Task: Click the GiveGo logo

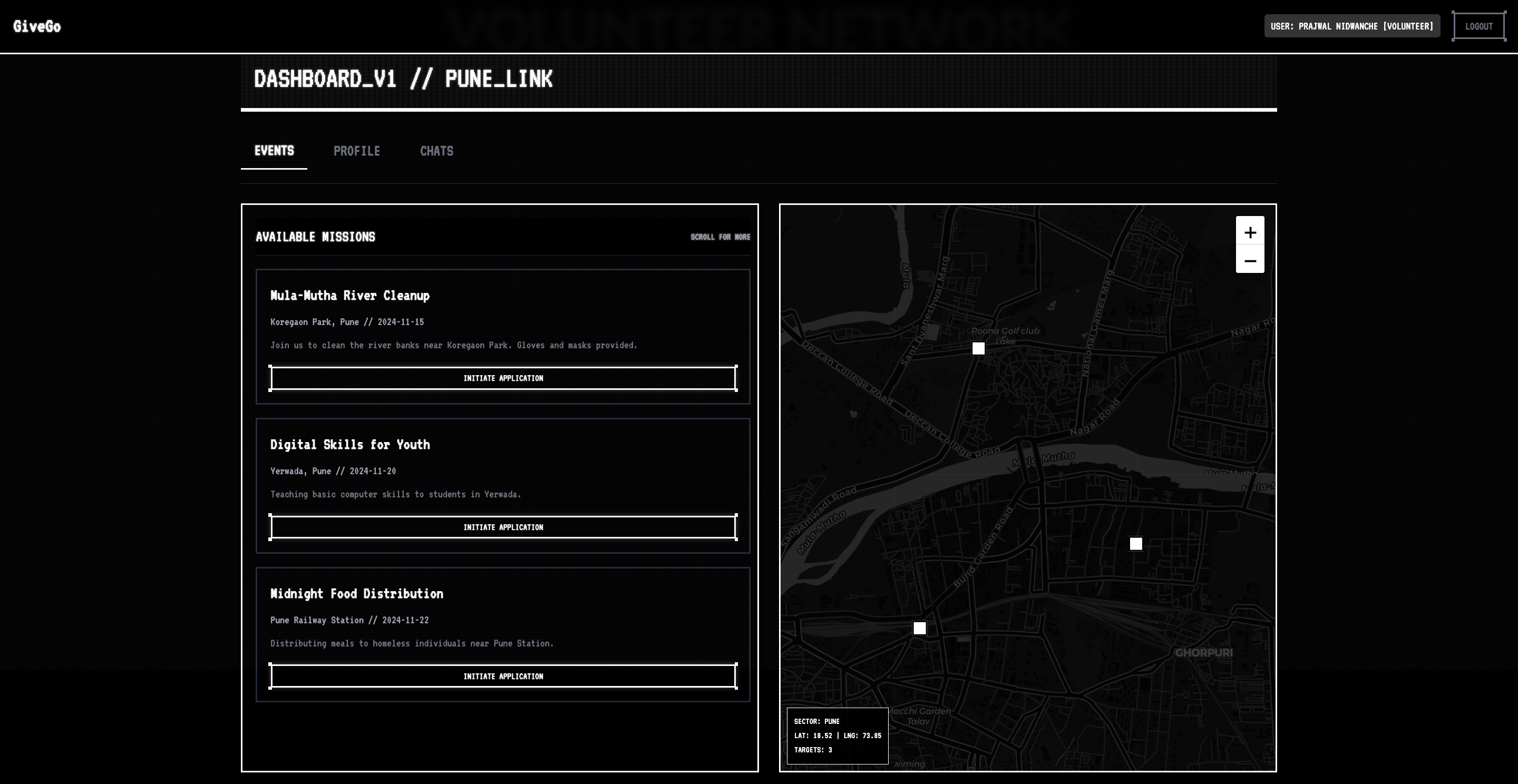Action: [x=36, y=26]
